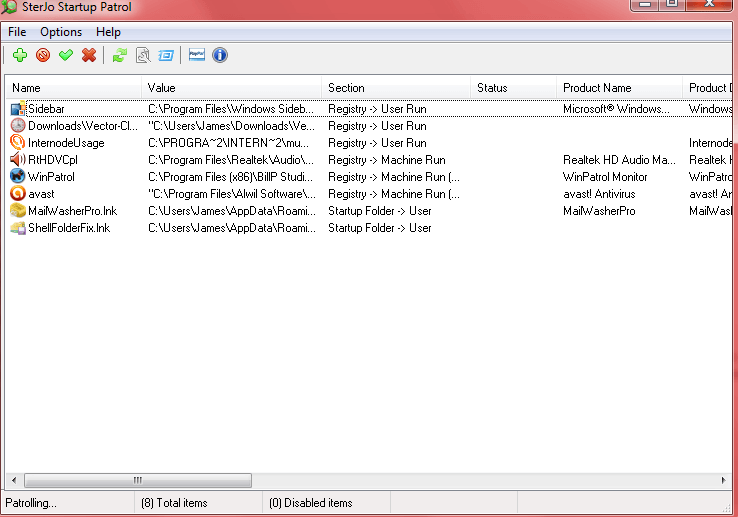Sort by the Section column header

click(x=396, y=88)
